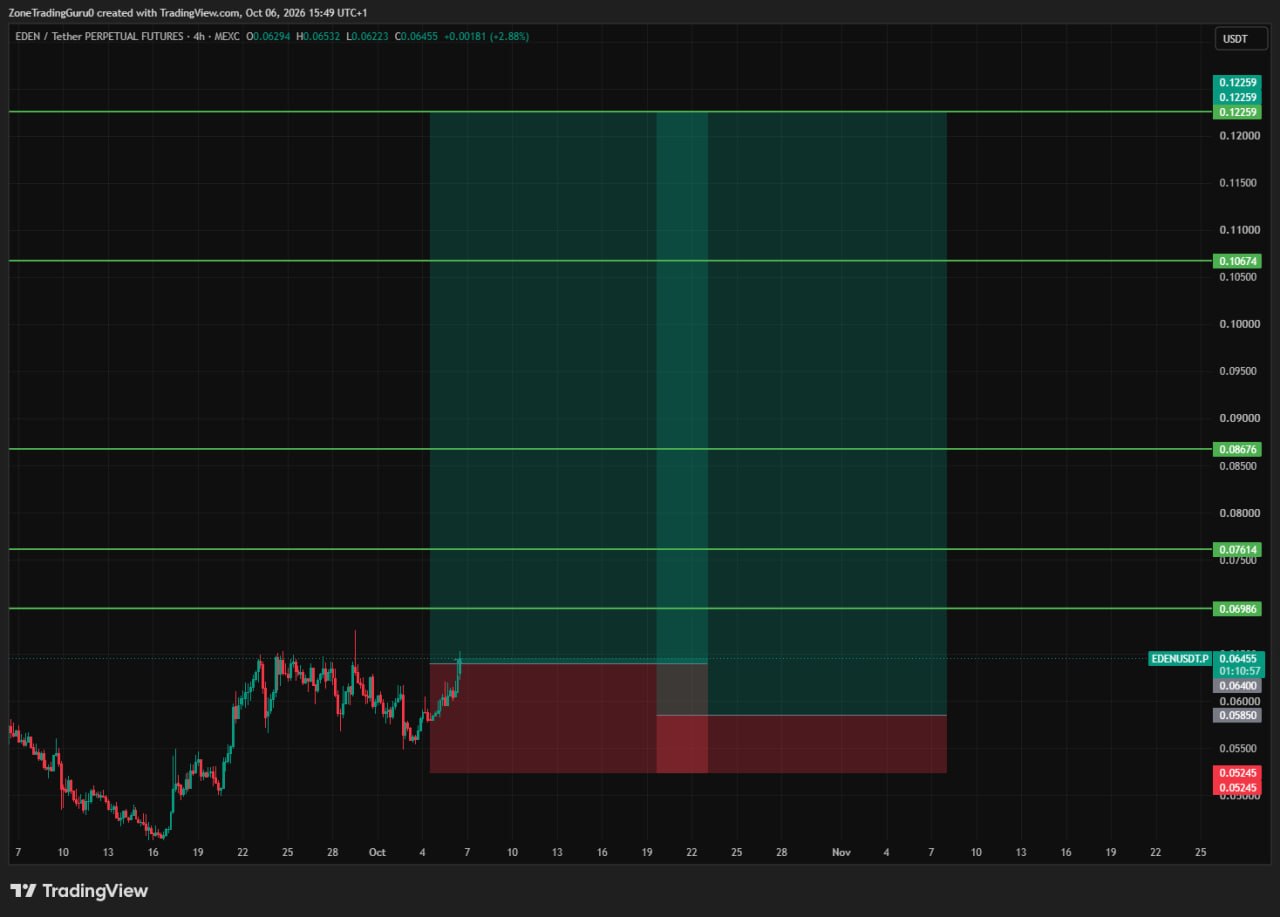Image resolution: width=1280 pixels, height=917 pixels.
Task: Select the 0.06986 horizontal line label
Action: pyautogui.click(x=1237, y=609)
